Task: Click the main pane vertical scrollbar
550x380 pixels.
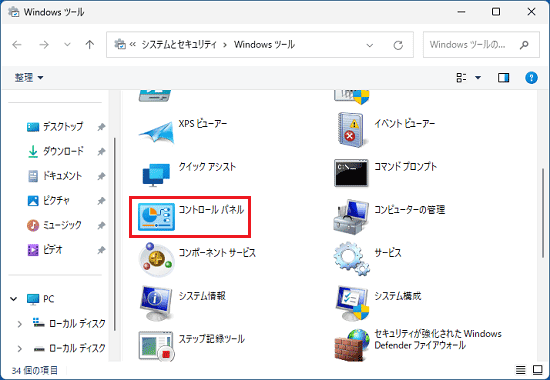Action: tap(543, 213)
